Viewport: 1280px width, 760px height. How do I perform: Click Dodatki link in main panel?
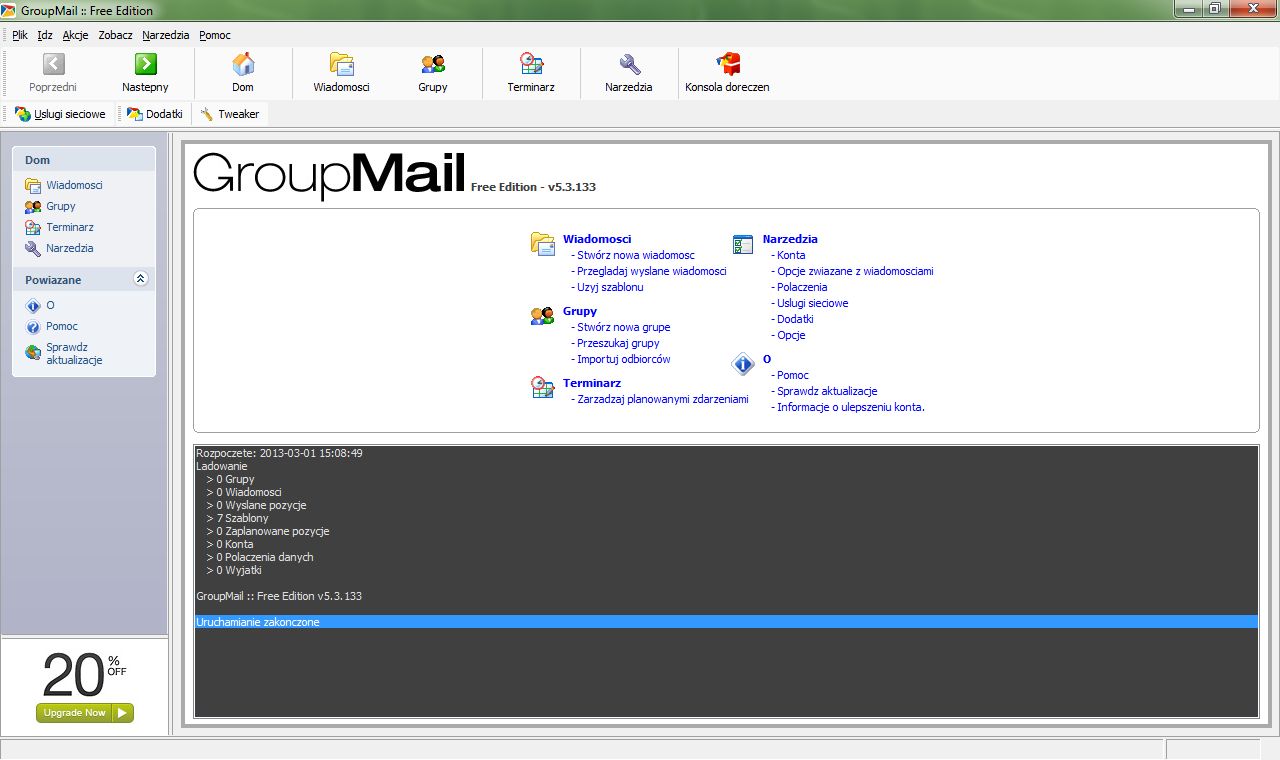tap(795, 319)
